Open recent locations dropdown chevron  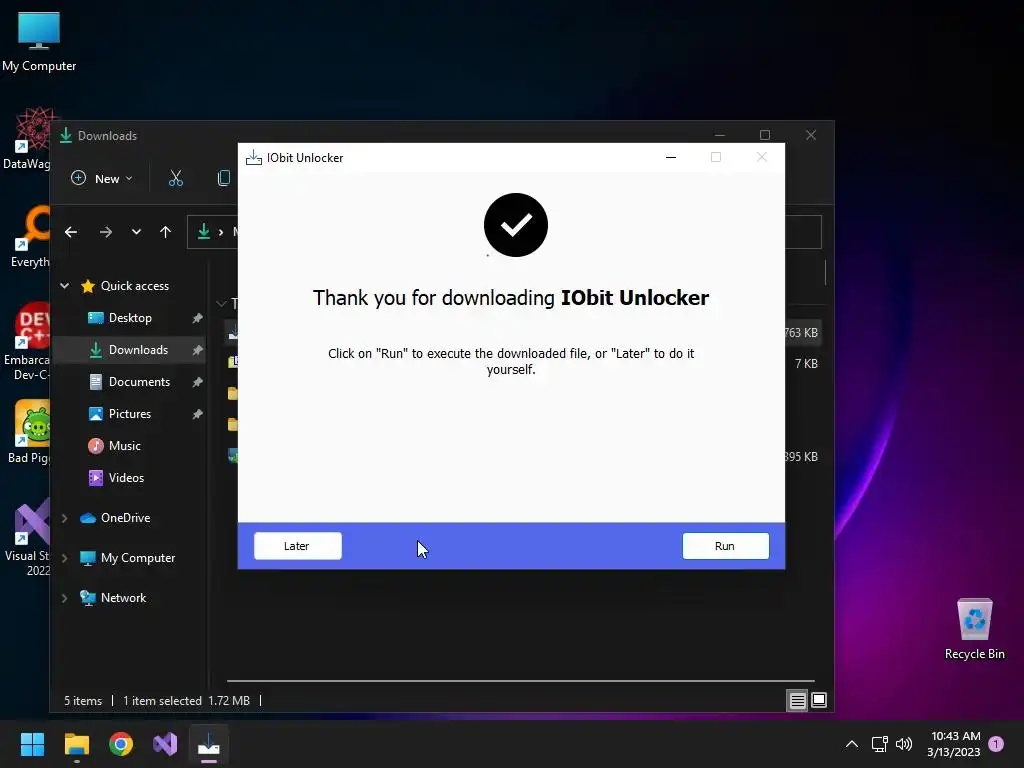pos(136,232)
